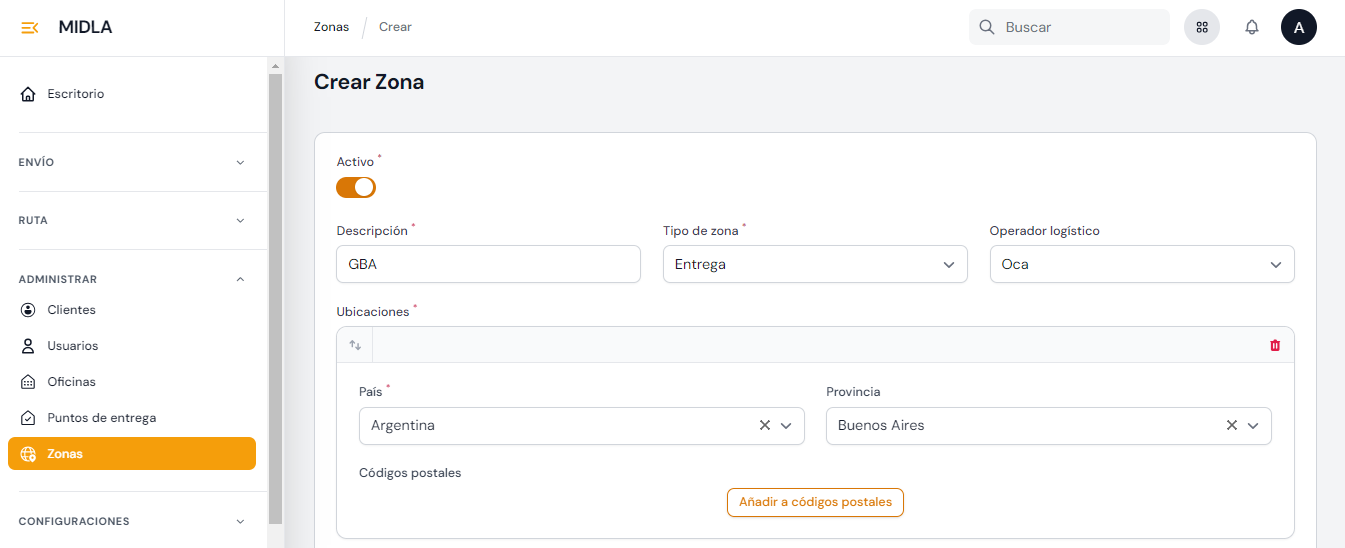This screenshot has height=548, width=1345.
Task: Open the apps grid icon
Action: pos(1202,28)
